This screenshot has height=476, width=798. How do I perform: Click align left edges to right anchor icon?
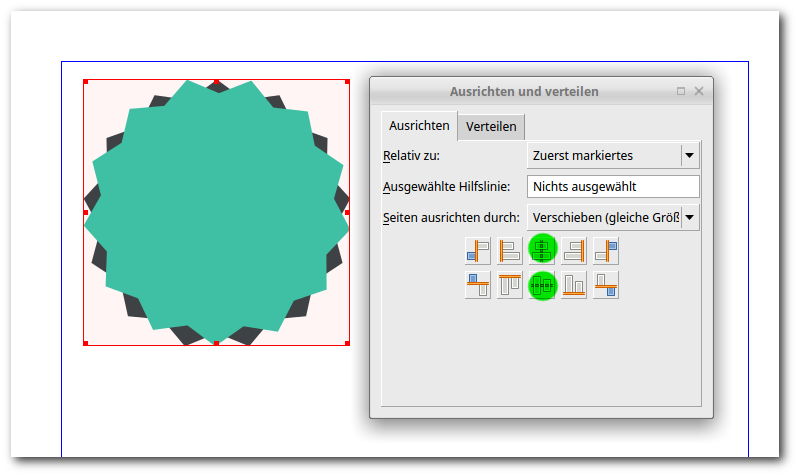pyautogui.click(x=606, y=249)
